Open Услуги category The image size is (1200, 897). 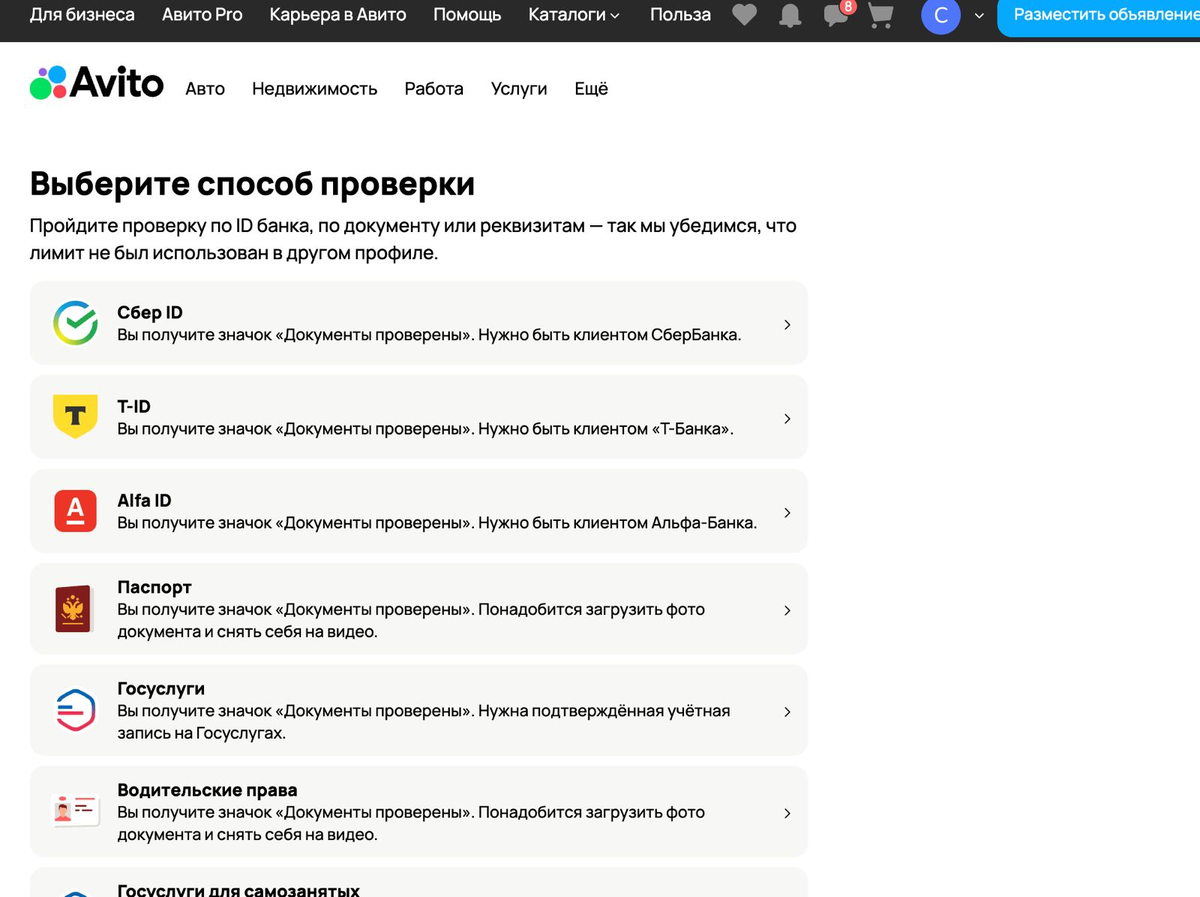click(519, 89)
